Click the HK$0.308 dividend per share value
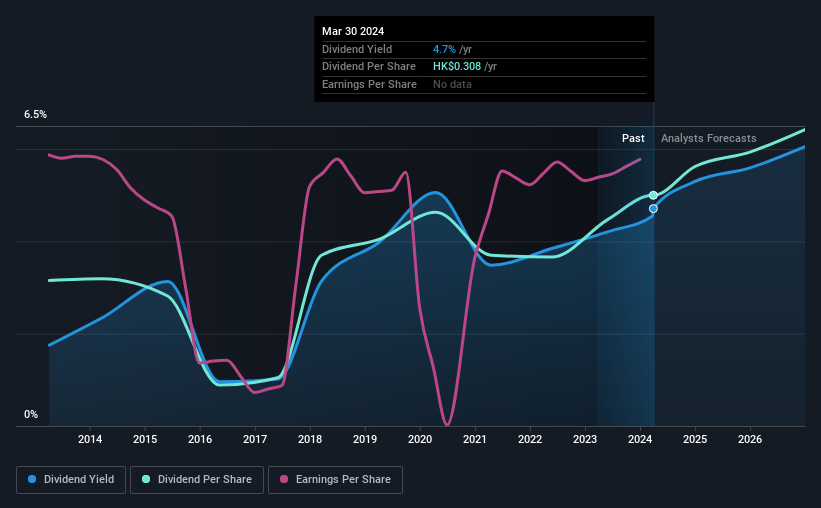The height and width of the screenshot is (508, 821). (x=457, y=67)
